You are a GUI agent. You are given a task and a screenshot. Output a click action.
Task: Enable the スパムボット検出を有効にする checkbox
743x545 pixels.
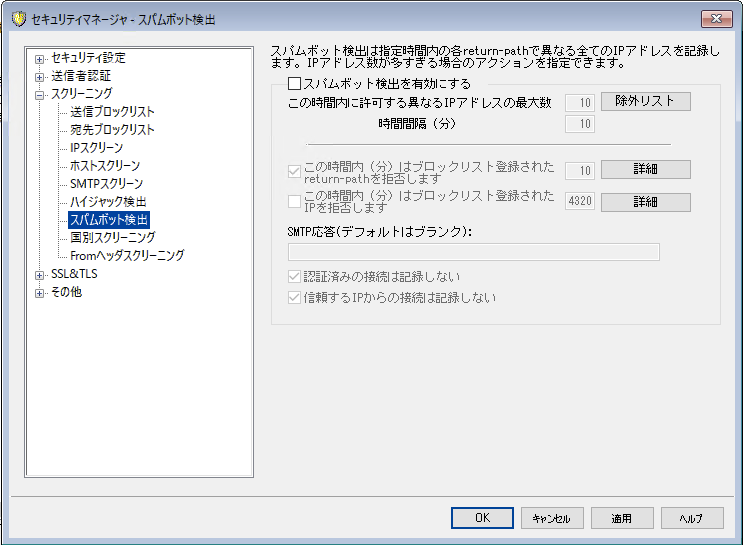point(294,84)
